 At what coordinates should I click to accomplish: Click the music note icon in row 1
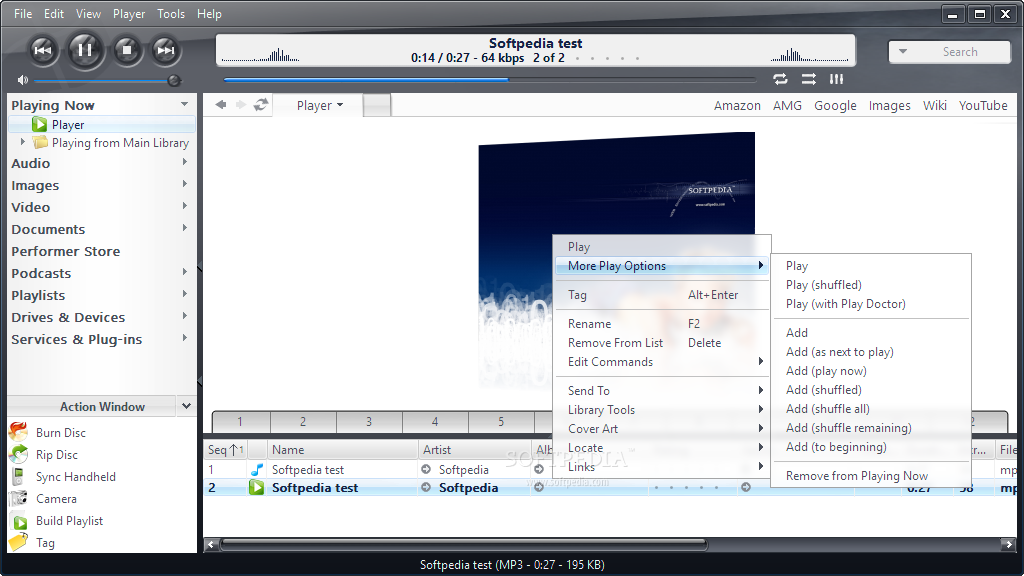[x=257, y=469]
